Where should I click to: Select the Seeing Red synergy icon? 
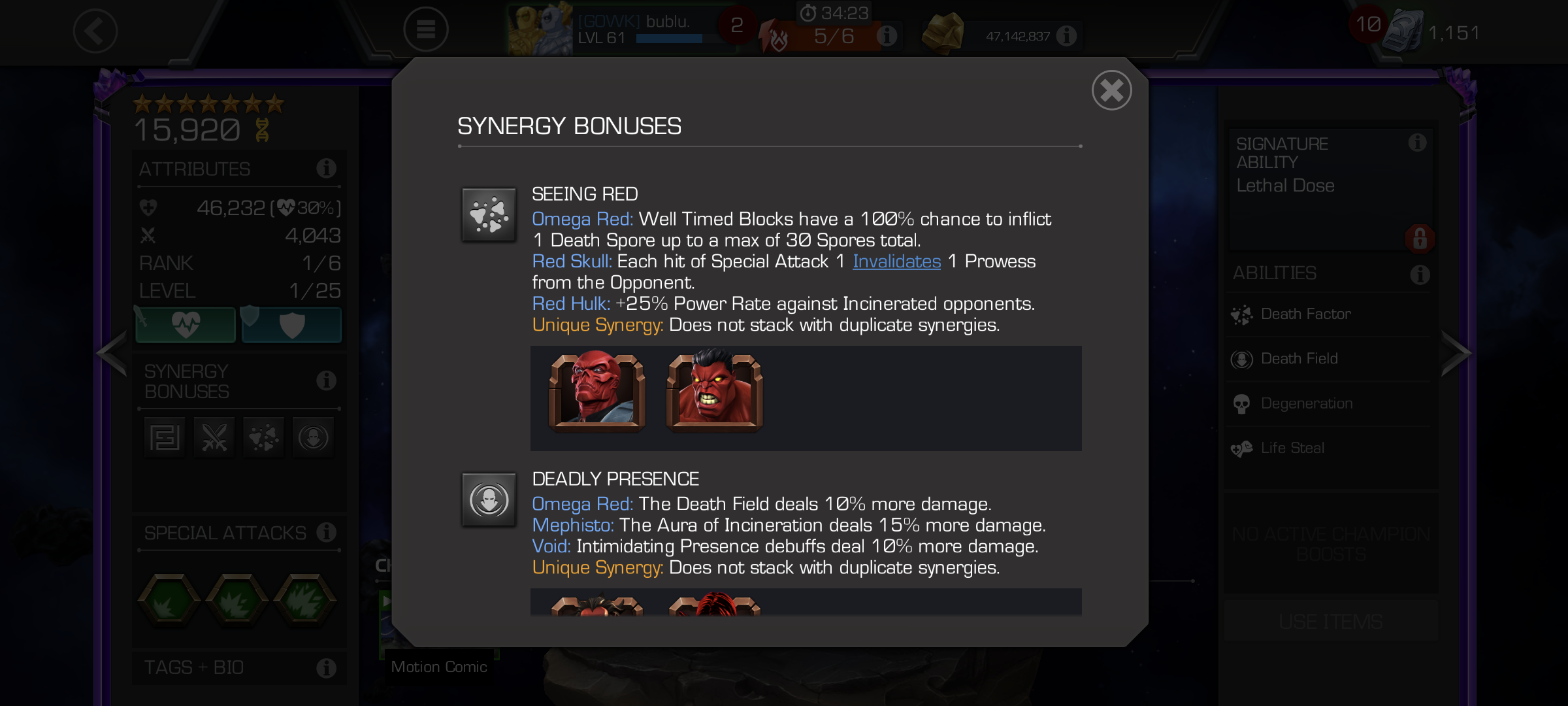pyautogui.click(x=489, y=215)
